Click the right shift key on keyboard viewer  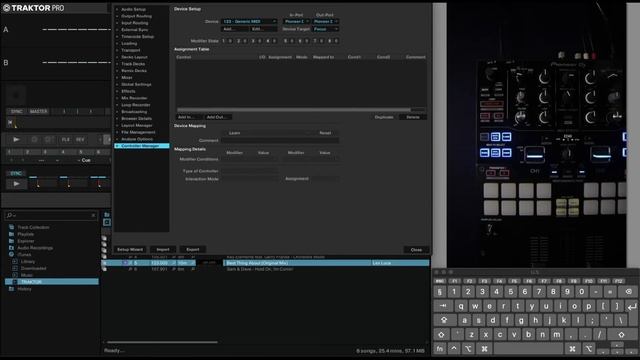pos(622,334)
